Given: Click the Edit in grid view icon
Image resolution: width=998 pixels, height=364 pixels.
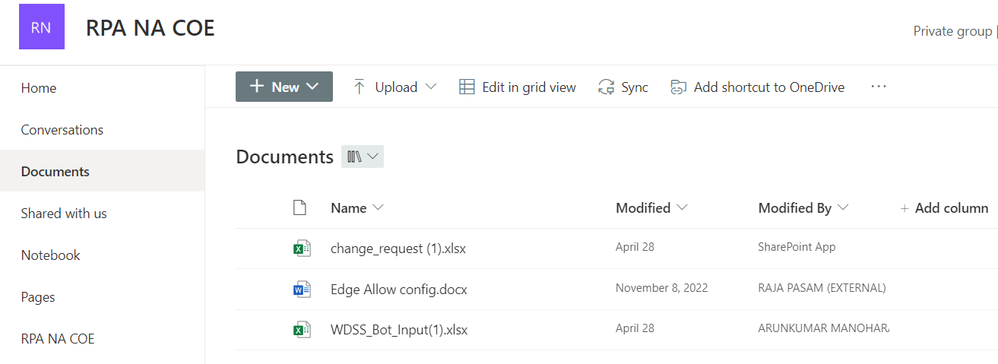Looking at the screenshot, I should (467, 87).
